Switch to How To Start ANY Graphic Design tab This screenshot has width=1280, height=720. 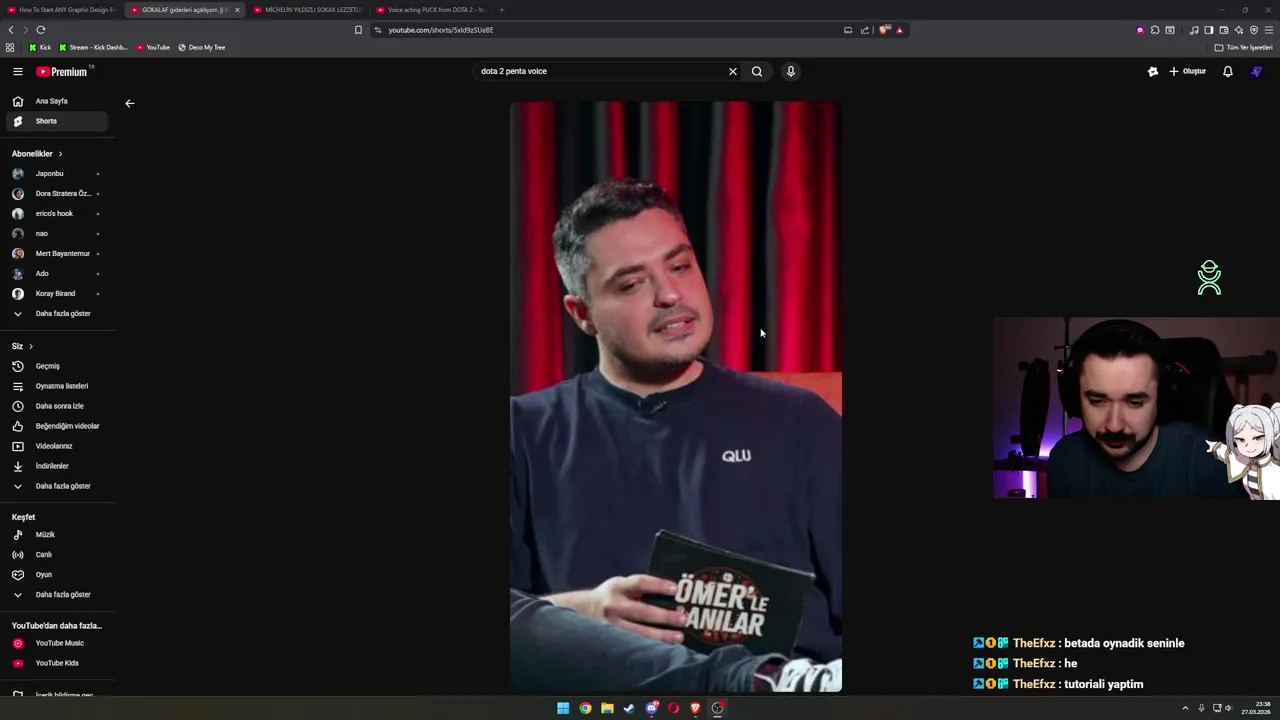click(62, 10)
